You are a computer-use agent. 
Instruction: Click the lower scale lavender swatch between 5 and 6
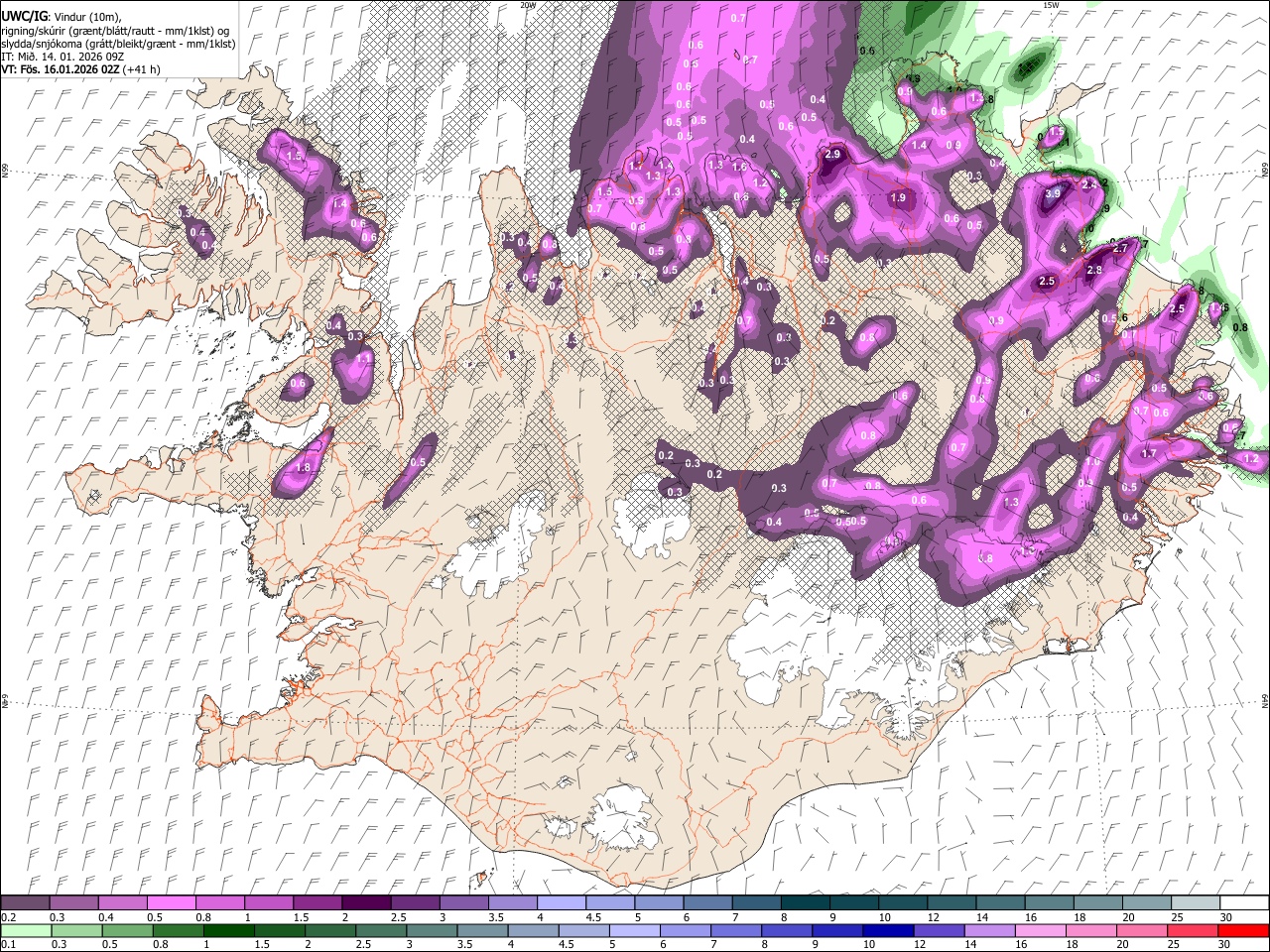(635, 930)
